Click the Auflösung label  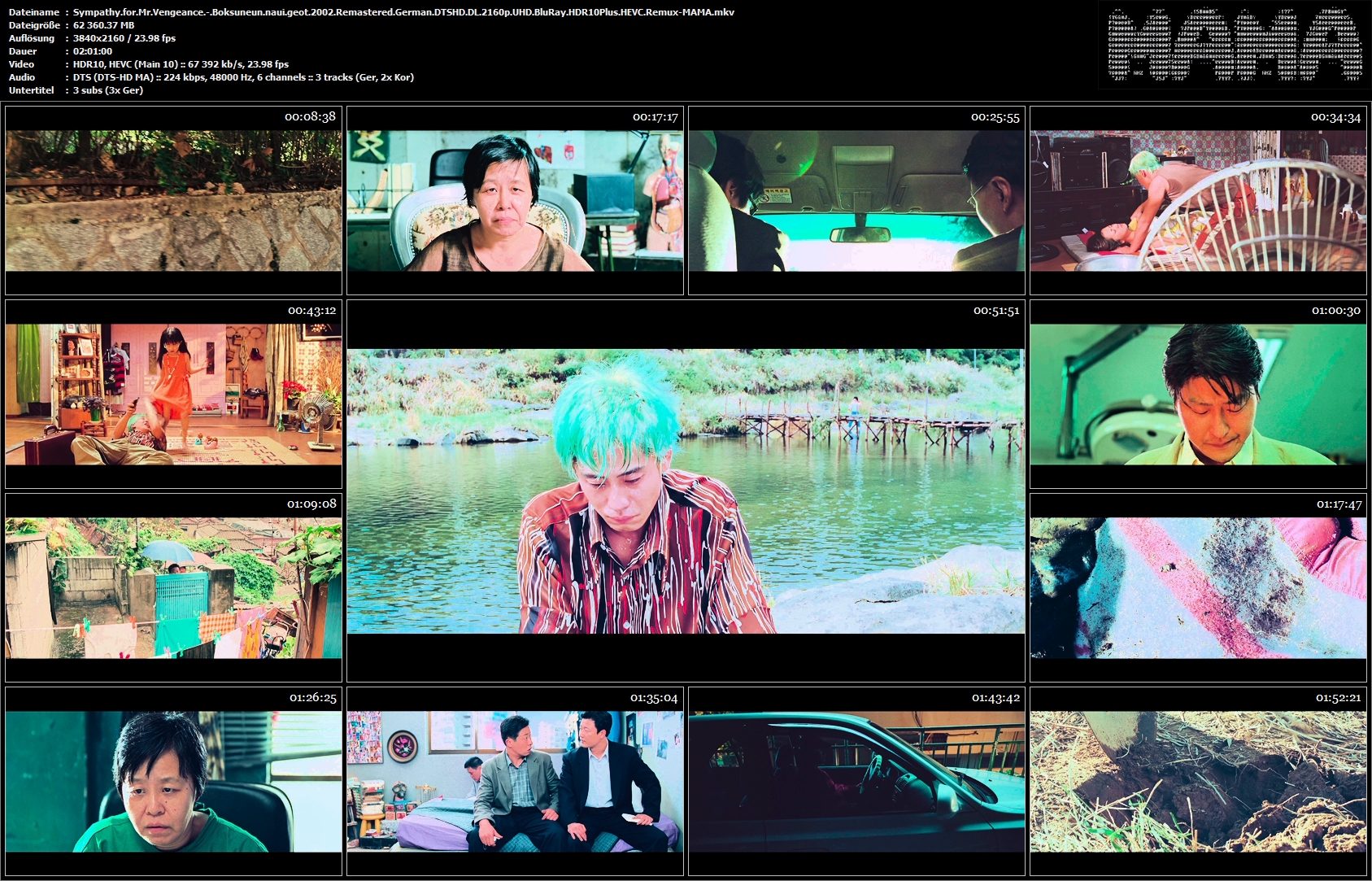click(x=32, y=38)
